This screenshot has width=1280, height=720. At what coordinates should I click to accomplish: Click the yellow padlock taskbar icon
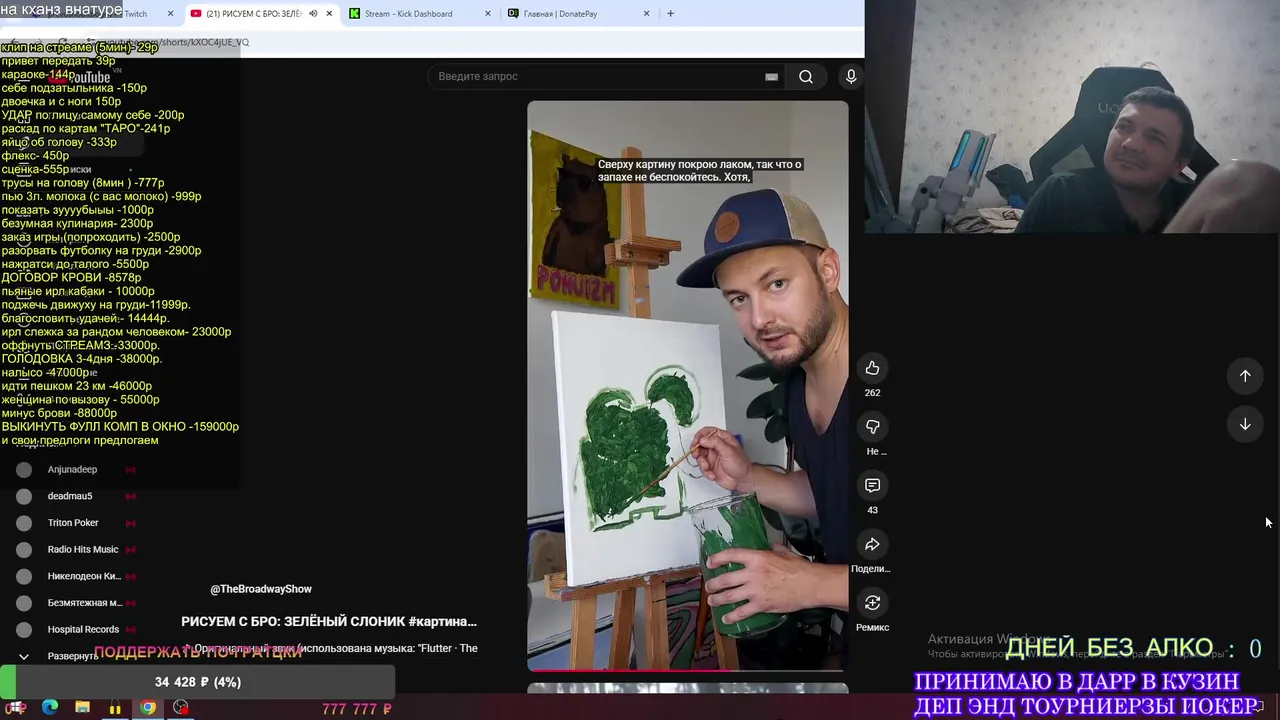coord(115,707)
